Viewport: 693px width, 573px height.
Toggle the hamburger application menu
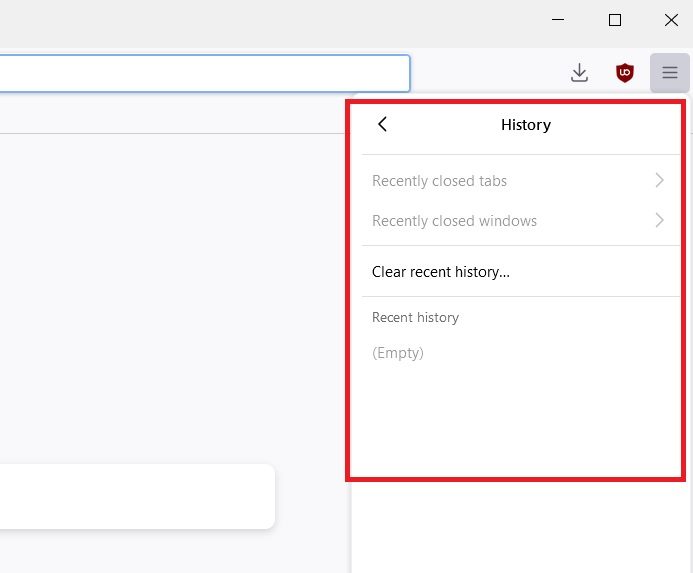pyautogui.click(x=670, y=73)
